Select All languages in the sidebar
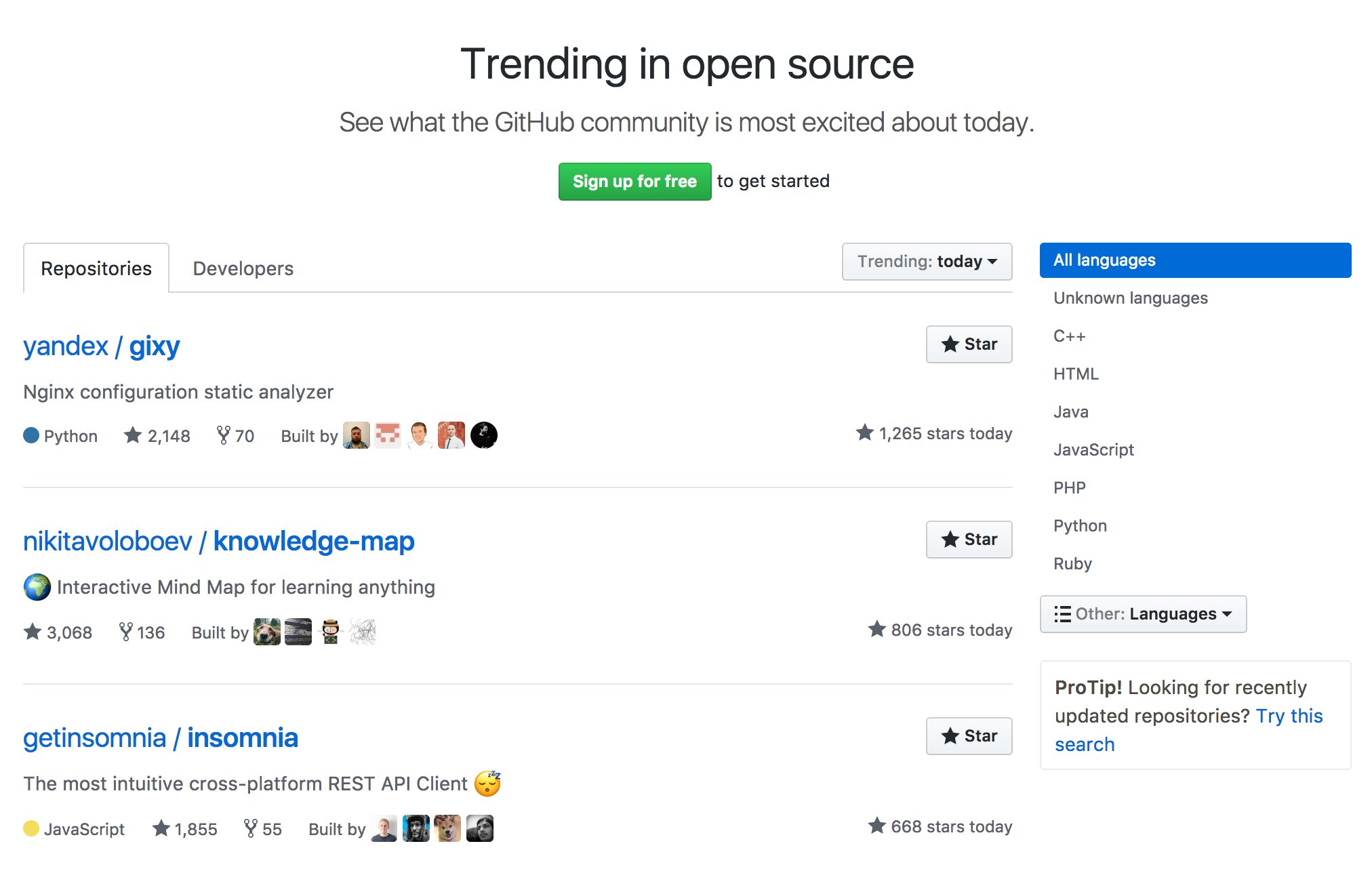This screenshot has height=869, width=1372. 1195,260
